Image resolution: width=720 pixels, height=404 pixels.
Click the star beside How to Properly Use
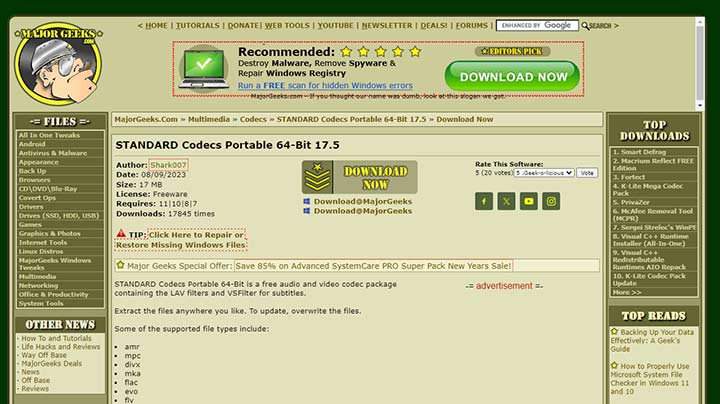(614, 365)
